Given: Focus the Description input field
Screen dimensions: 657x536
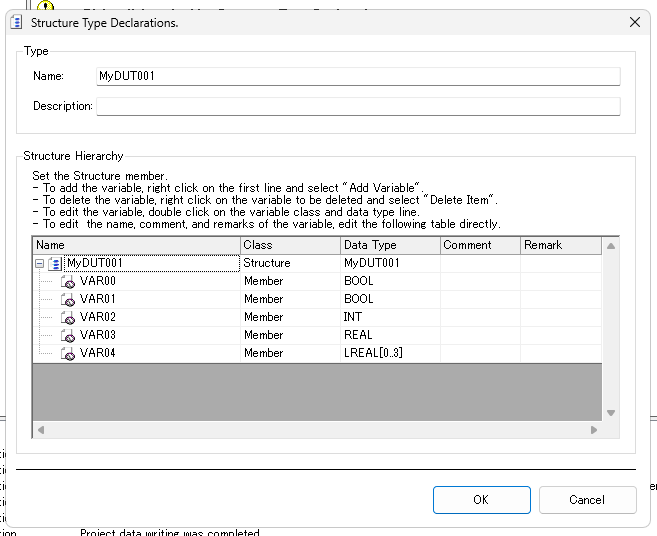Looking at the screenshot, I should (x=358, y=106).
